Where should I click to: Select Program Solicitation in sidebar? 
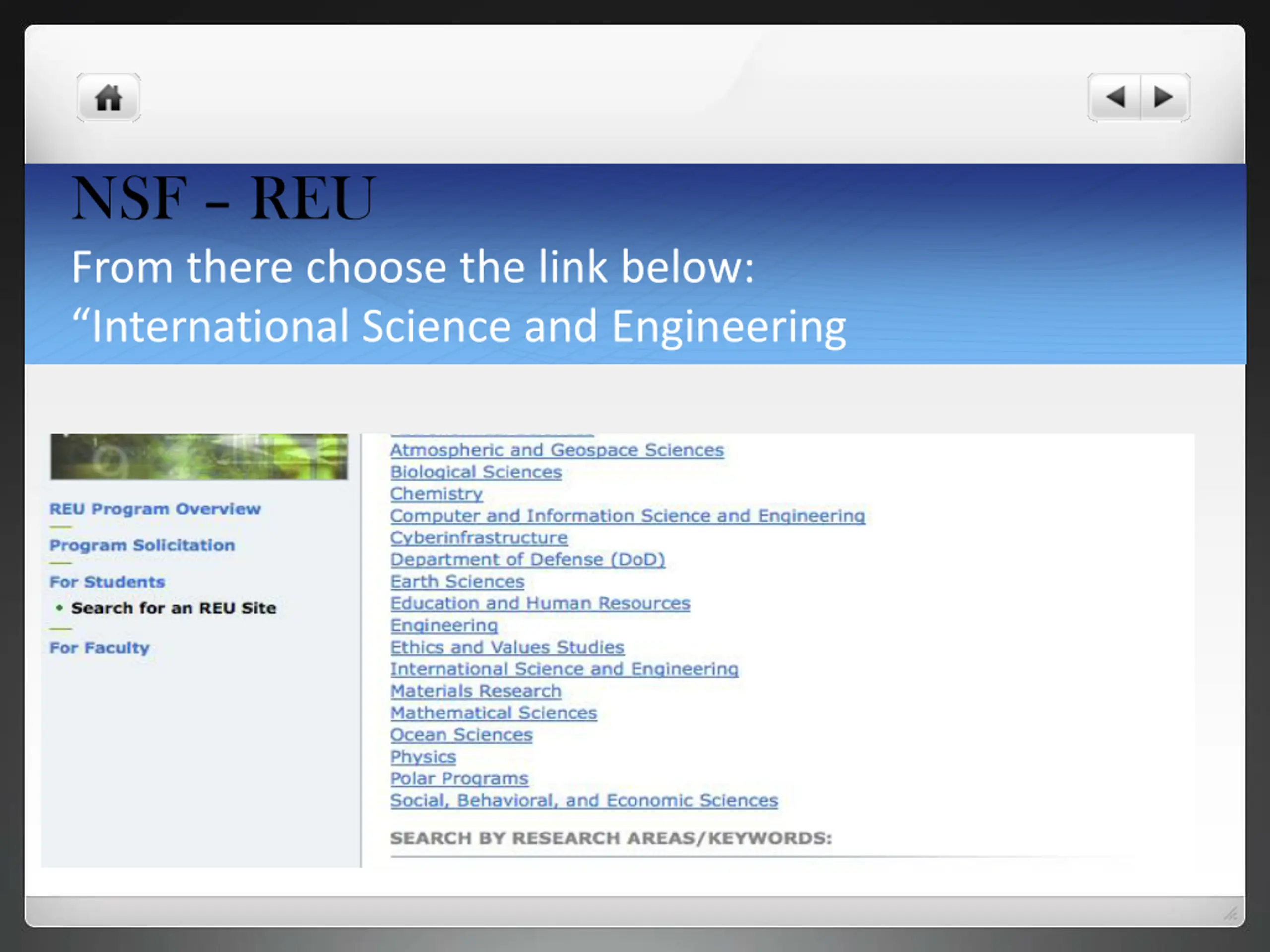[x=142, y=545]
